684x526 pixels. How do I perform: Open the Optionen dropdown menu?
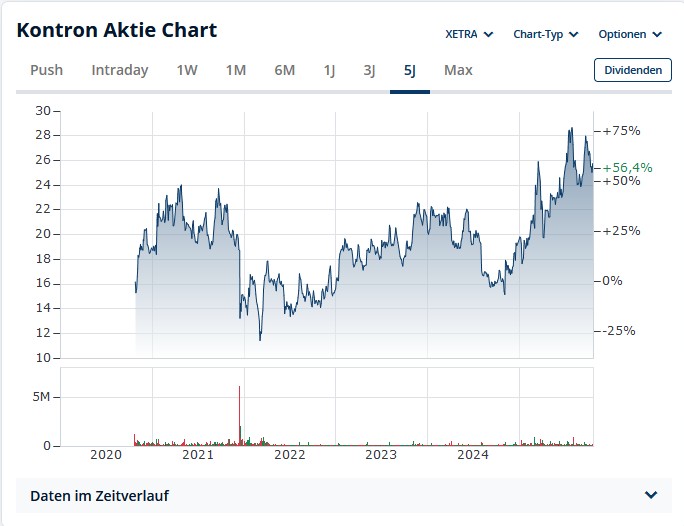[630, 34]
